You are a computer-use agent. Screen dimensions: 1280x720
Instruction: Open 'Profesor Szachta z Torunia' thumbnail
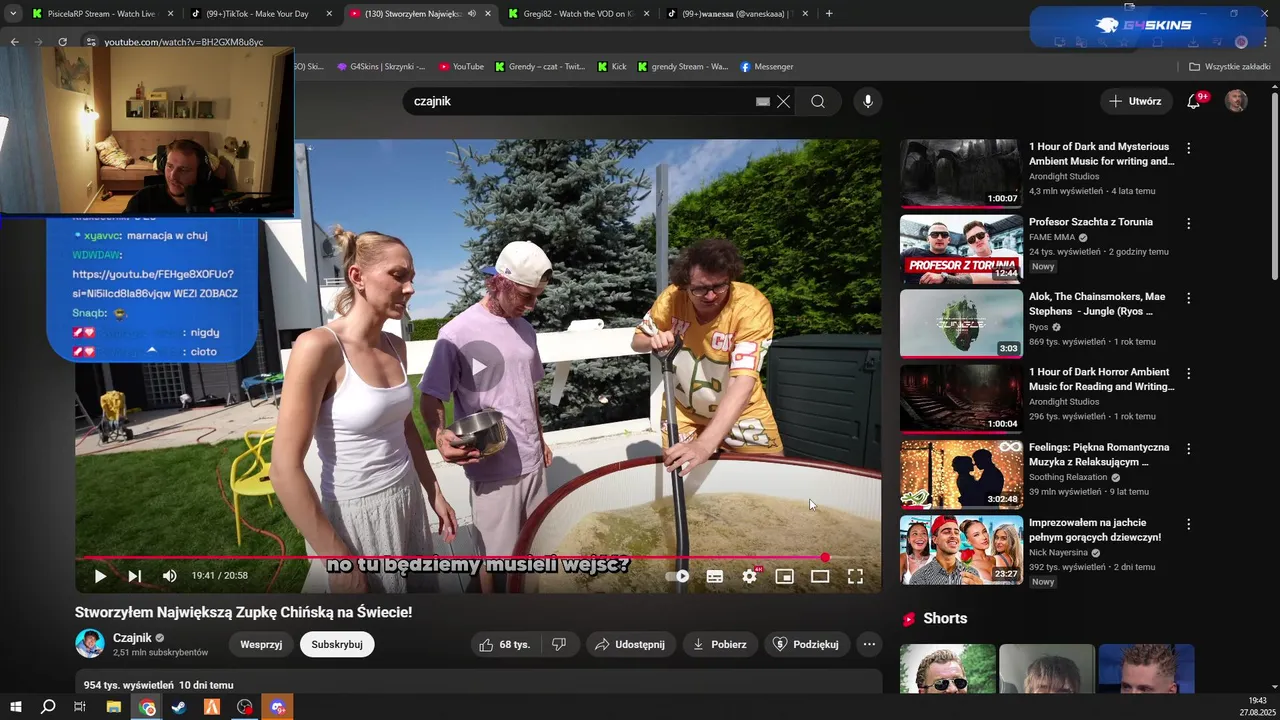[961, 248]
